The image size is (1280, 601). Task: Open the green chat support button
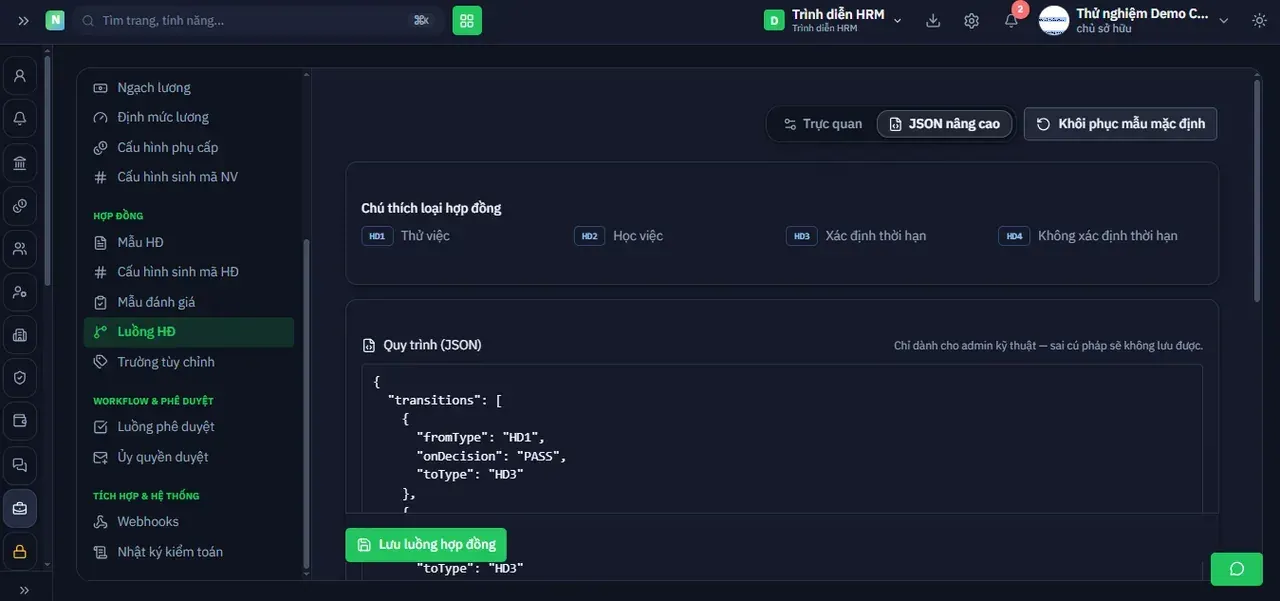tap(1236, 569)
